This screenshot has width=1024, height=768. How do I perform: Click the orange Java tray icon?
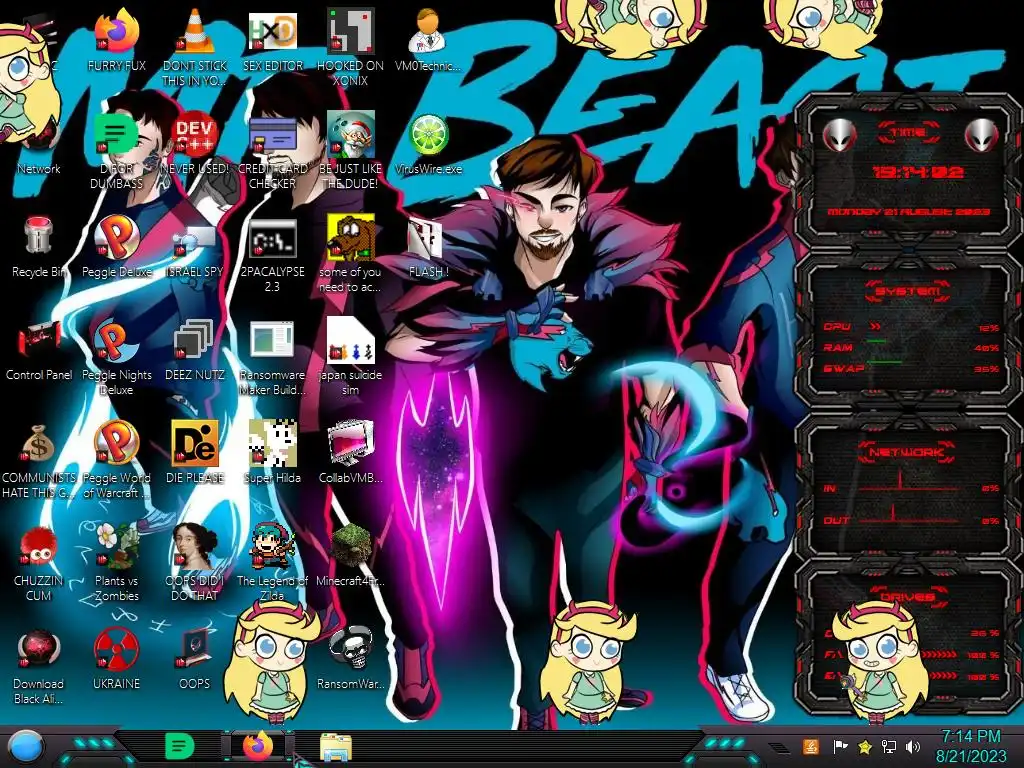810,746
